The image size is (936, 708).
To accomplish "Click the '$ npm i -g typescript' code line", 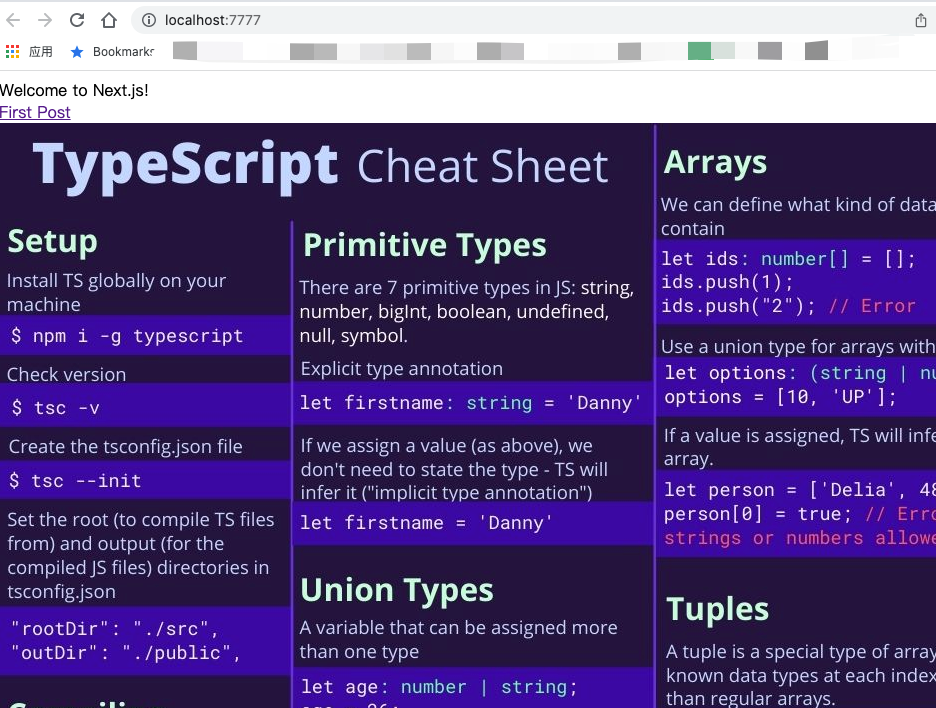I will (127, 336).
